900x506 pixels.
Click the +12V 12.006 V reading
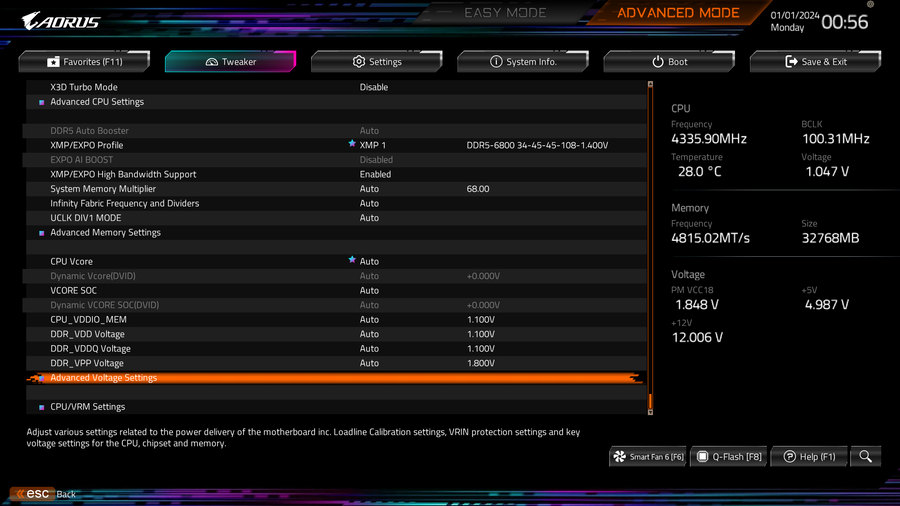[697, 337]
